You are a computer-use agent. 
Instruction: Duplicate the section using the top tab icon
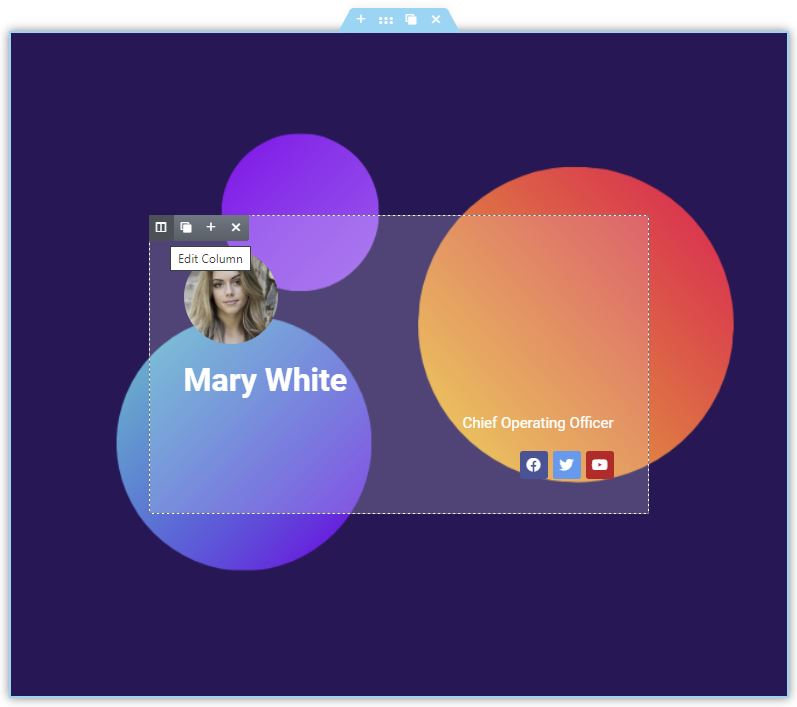click(411, 19)
